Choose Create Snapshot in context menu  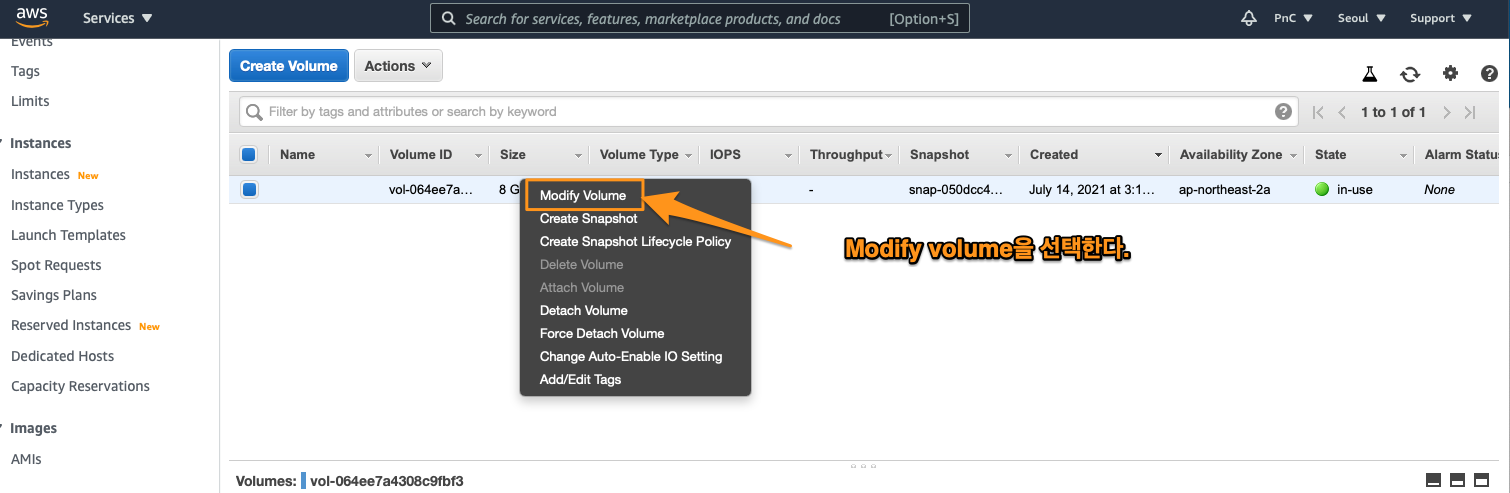(x=588, y=219)
